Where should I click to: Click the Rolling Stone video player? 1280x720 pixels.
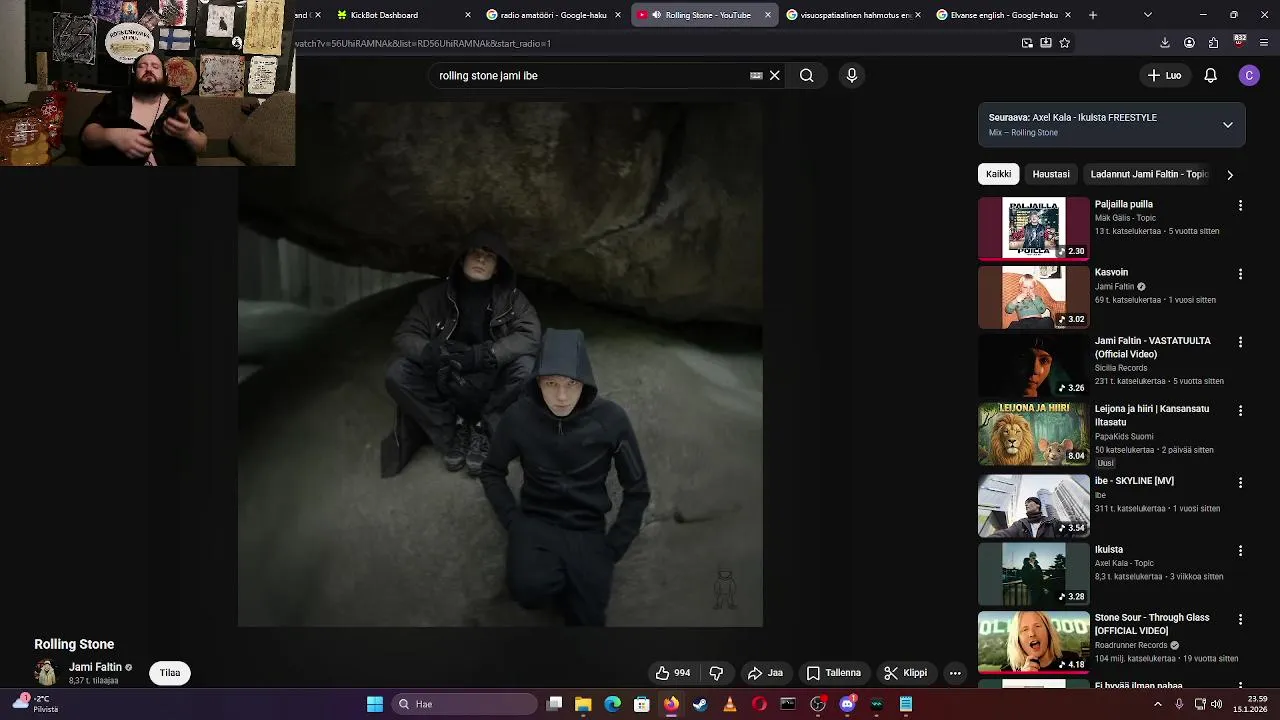[500, 364]
